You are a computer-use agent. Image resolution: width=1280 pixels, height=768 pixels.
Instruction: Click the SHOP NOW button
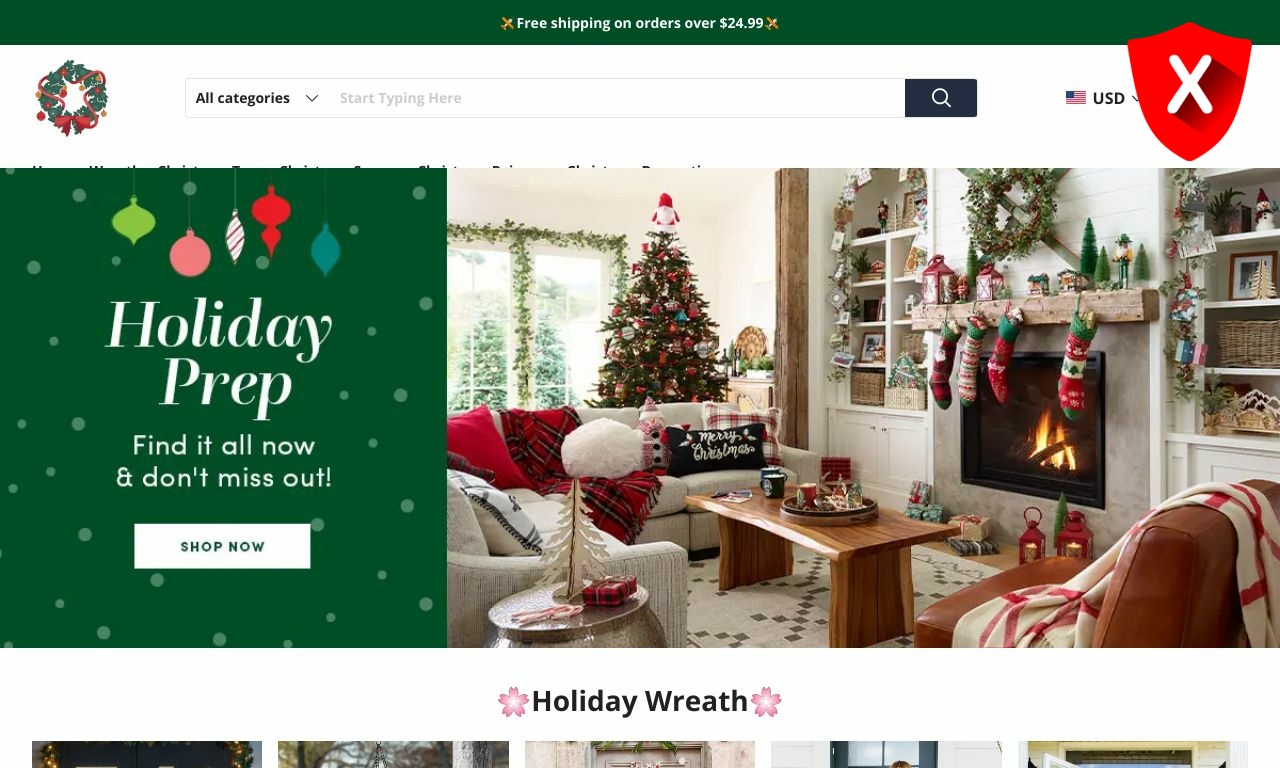click(222, 546)
